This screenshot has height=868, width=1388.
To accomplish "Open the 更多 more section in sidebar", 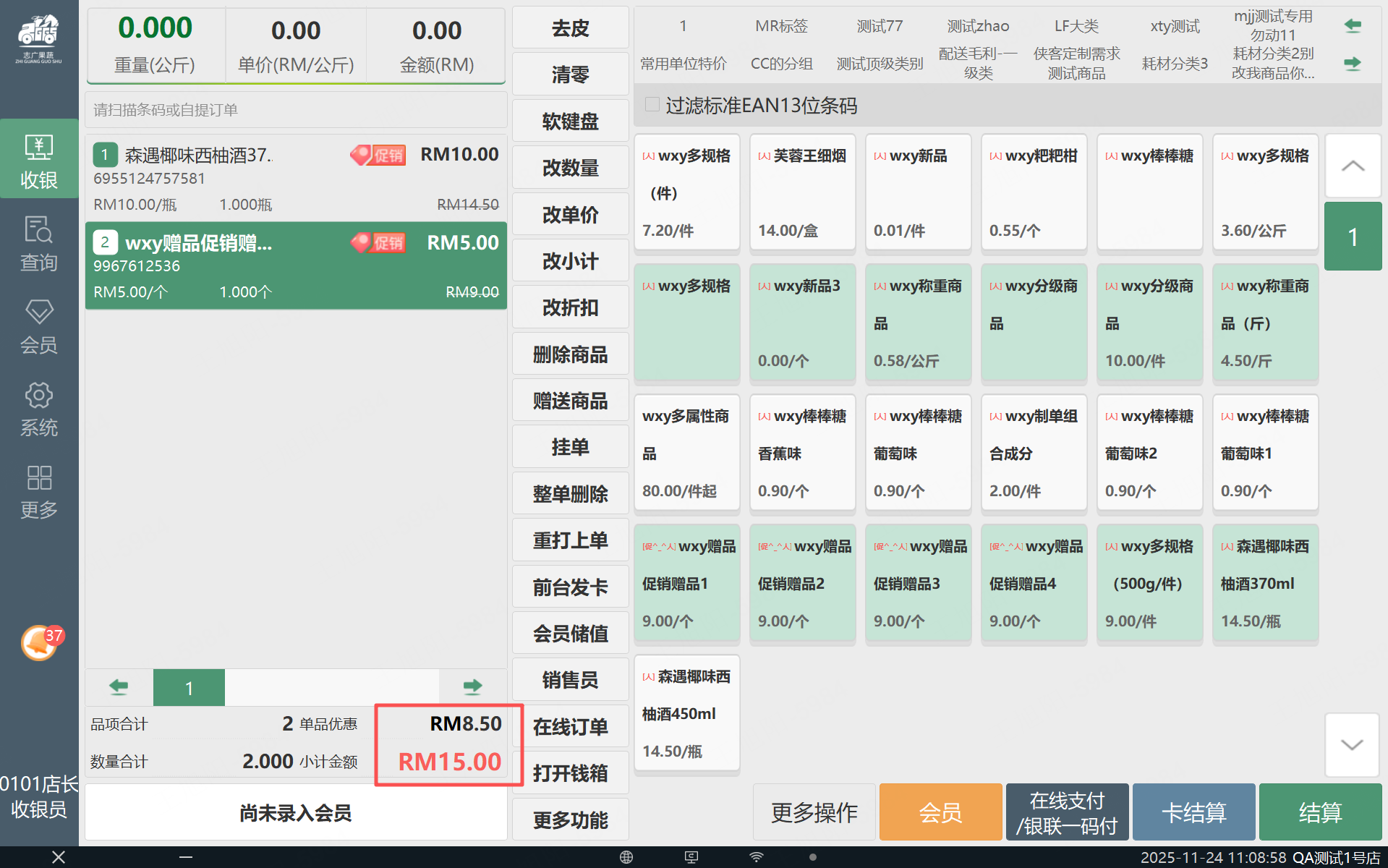I will tap(39, 492).
